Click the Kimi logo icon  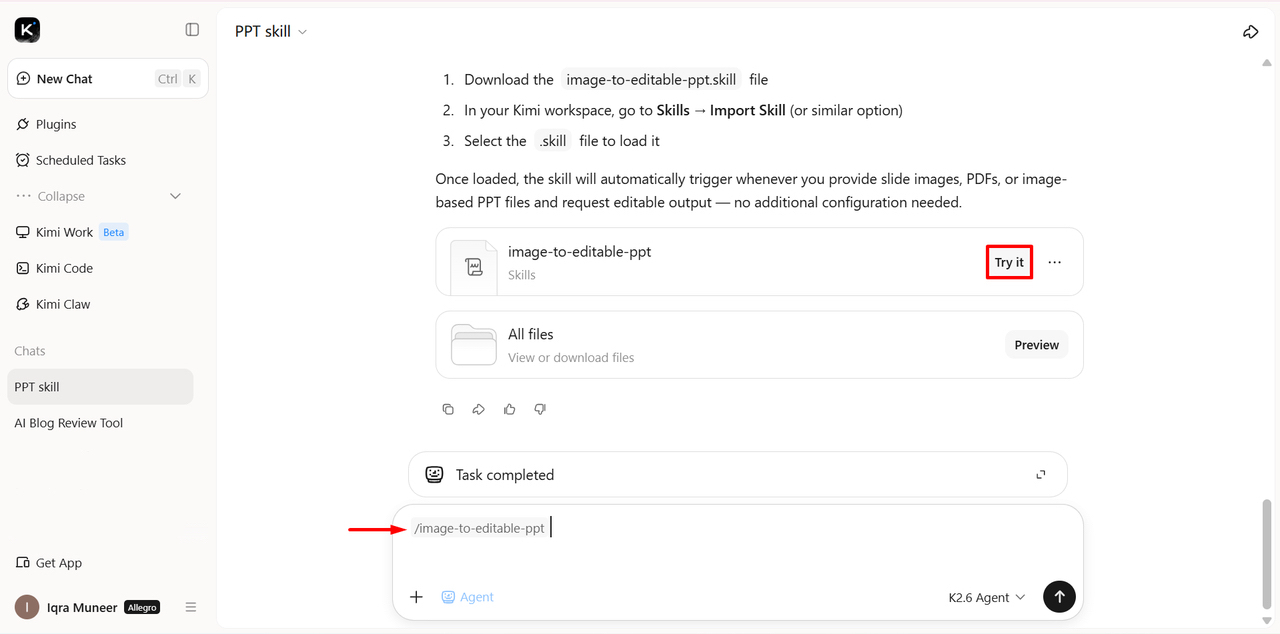(x=27, y=30)
